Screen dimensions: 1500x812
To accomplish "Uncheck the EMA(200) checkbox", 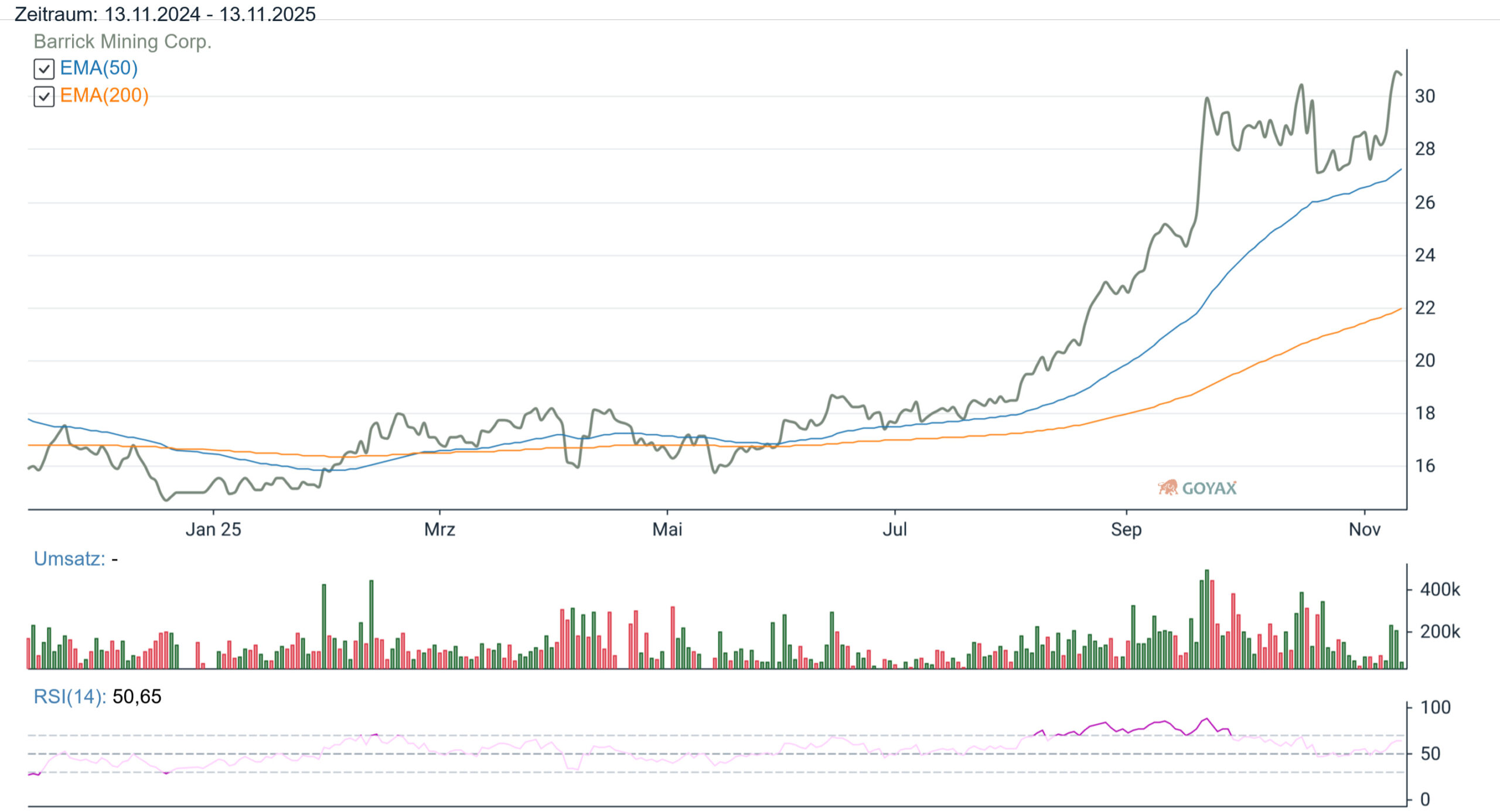I will [x=44, y=97].
